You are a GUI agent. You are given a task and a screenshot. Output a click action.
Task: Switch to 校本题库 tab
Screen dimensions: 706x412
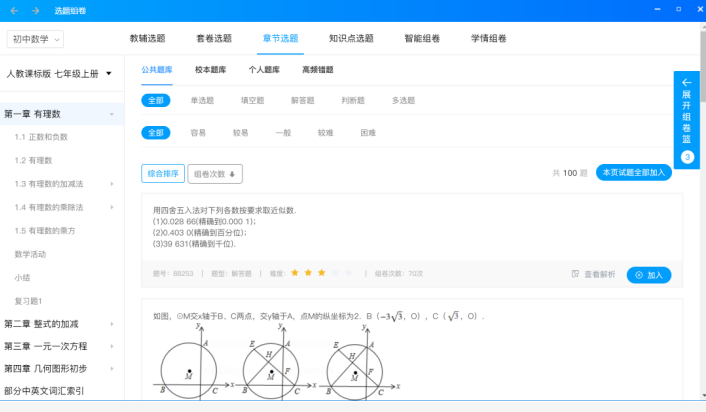pyautogui.click(x=210, y=70)
